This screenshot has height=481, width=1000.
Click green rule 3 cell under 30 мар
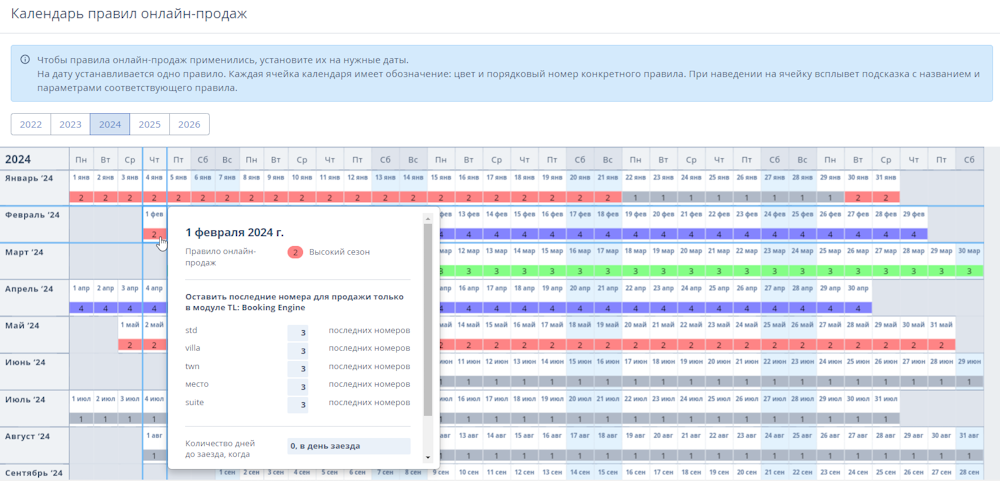tap(969, 271)
